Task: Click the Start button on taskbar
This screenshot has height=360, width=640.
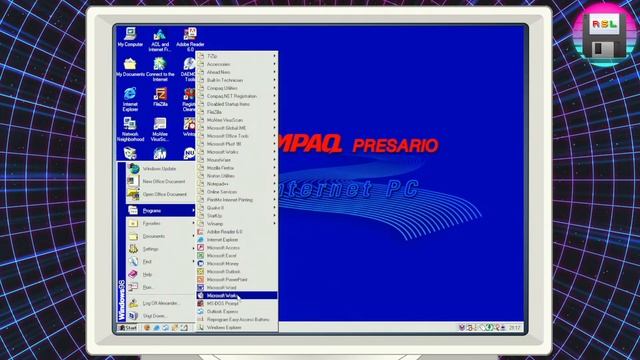Action: point(128,328)
